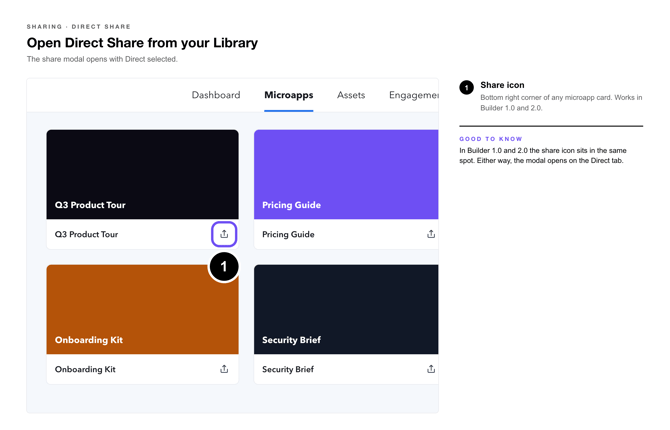This screenshot has width=670, height=430.
Task: Click the 'SHARING · DIRECT SHARE' breadcrumb text
Action: click(79, 27)
